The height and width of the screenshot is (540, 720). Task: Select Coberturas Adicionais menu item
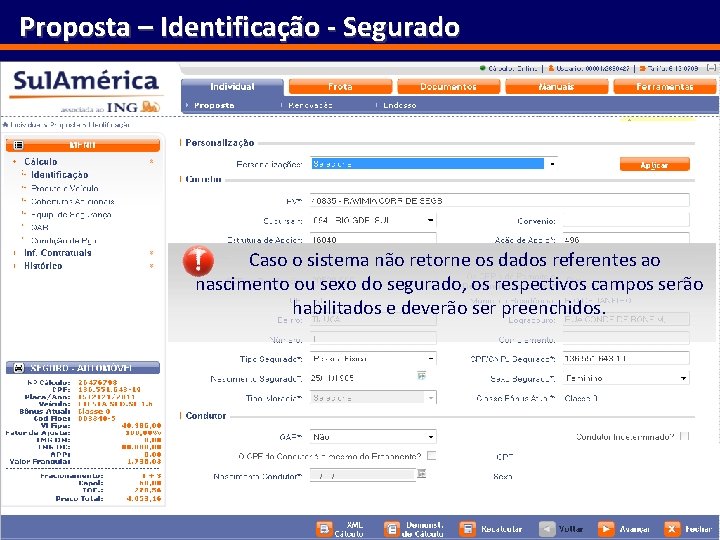(73, 201)
